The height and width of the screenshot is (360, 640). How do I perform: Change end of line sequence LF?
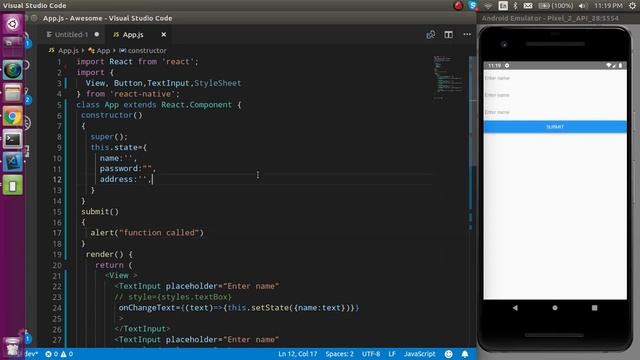392,354
